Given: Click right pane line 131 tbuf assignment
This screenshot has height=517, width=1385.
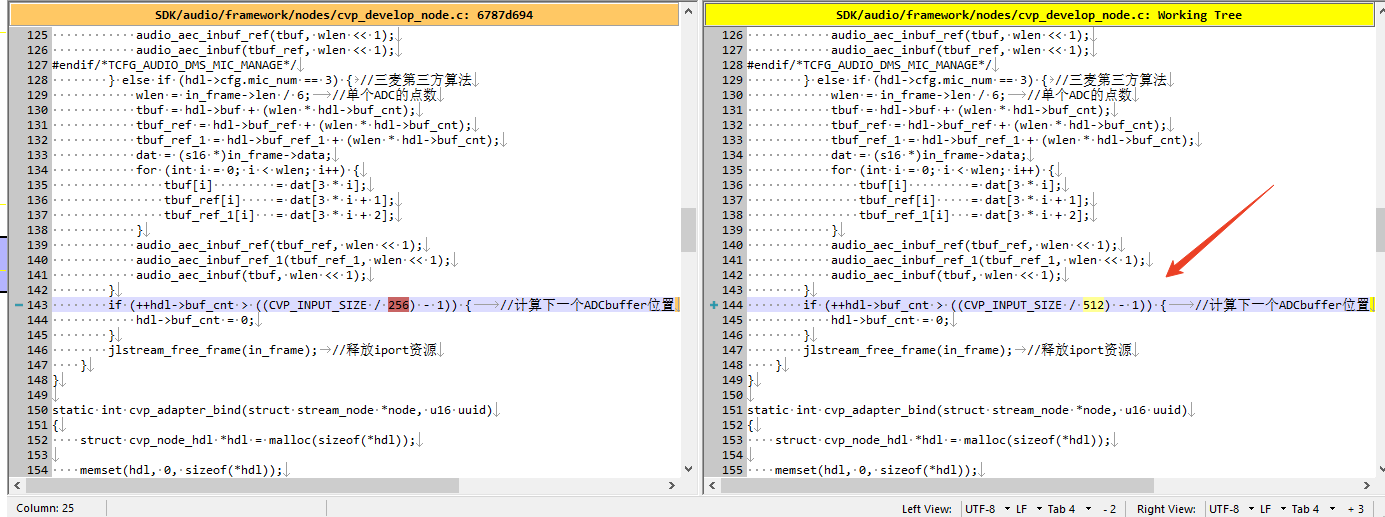Looking at the screenshot, I should point(971,110).
